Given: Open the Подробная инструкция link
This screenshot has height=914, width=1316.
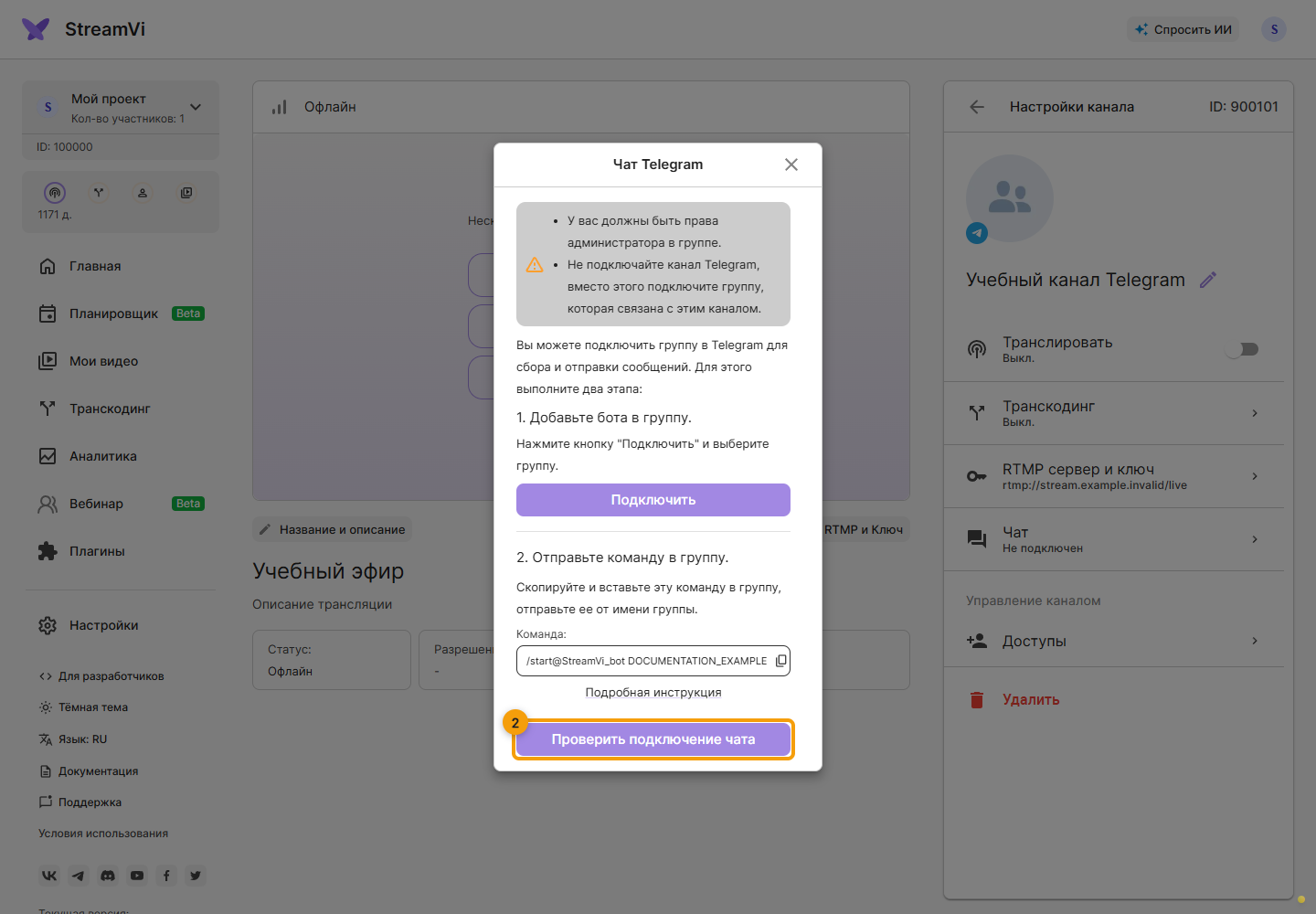Looking at the screenshot, I should point(653,692).
